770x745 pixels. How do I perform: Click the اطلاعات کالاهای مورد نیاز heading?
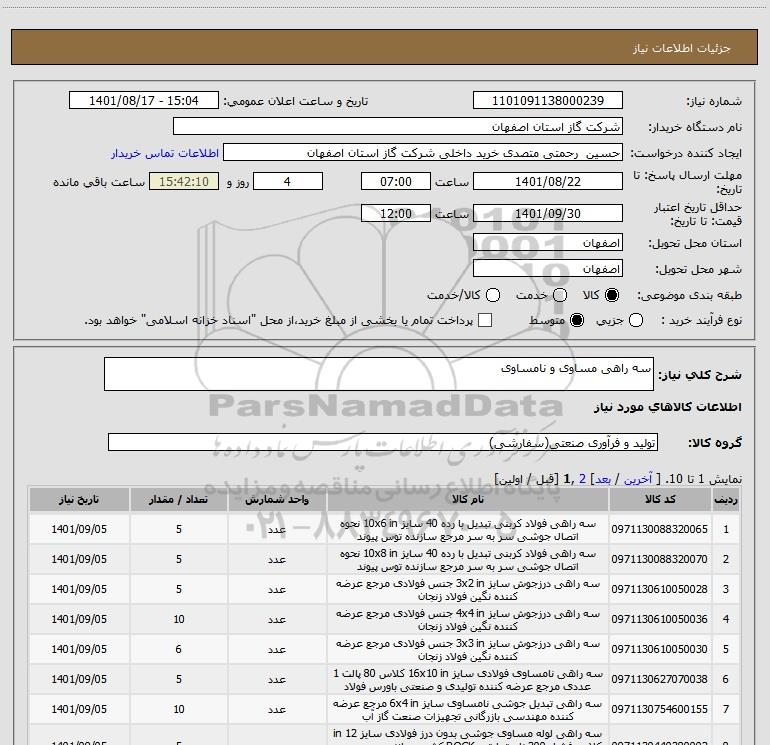[x=668, y=407]
